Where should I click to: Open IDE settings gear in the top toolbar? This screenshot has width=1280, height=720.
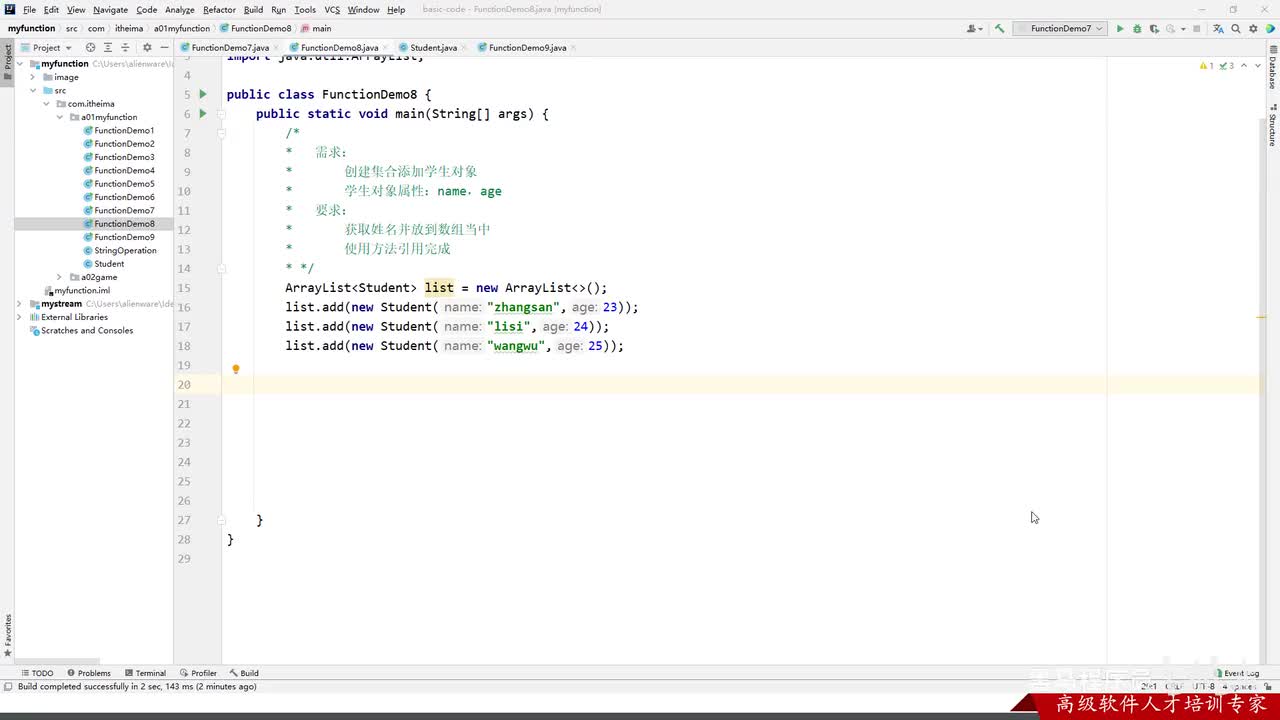click(x=1253, y=29)
